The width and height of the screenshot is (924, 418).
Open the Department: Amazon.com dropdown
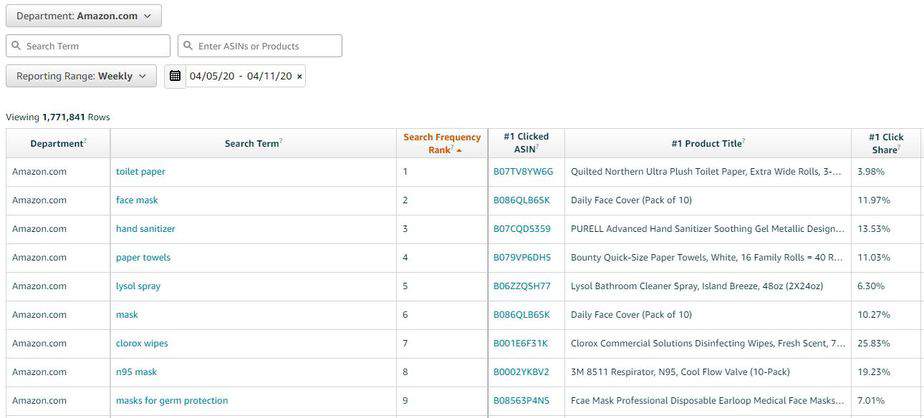(x=84, y=16)
